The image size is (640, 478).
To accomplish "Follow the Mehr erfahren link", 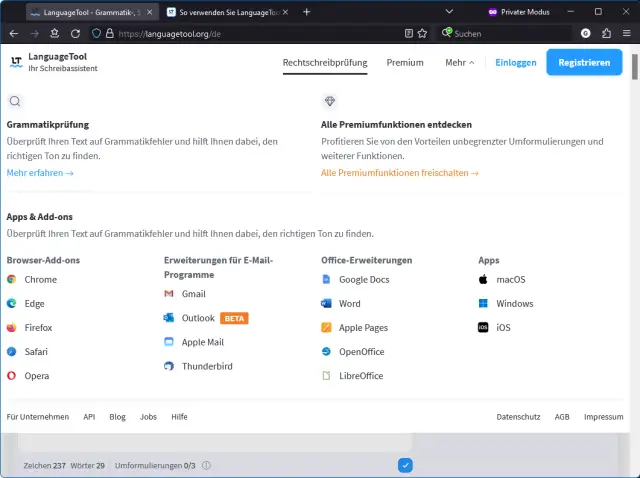I will (40, 173).
